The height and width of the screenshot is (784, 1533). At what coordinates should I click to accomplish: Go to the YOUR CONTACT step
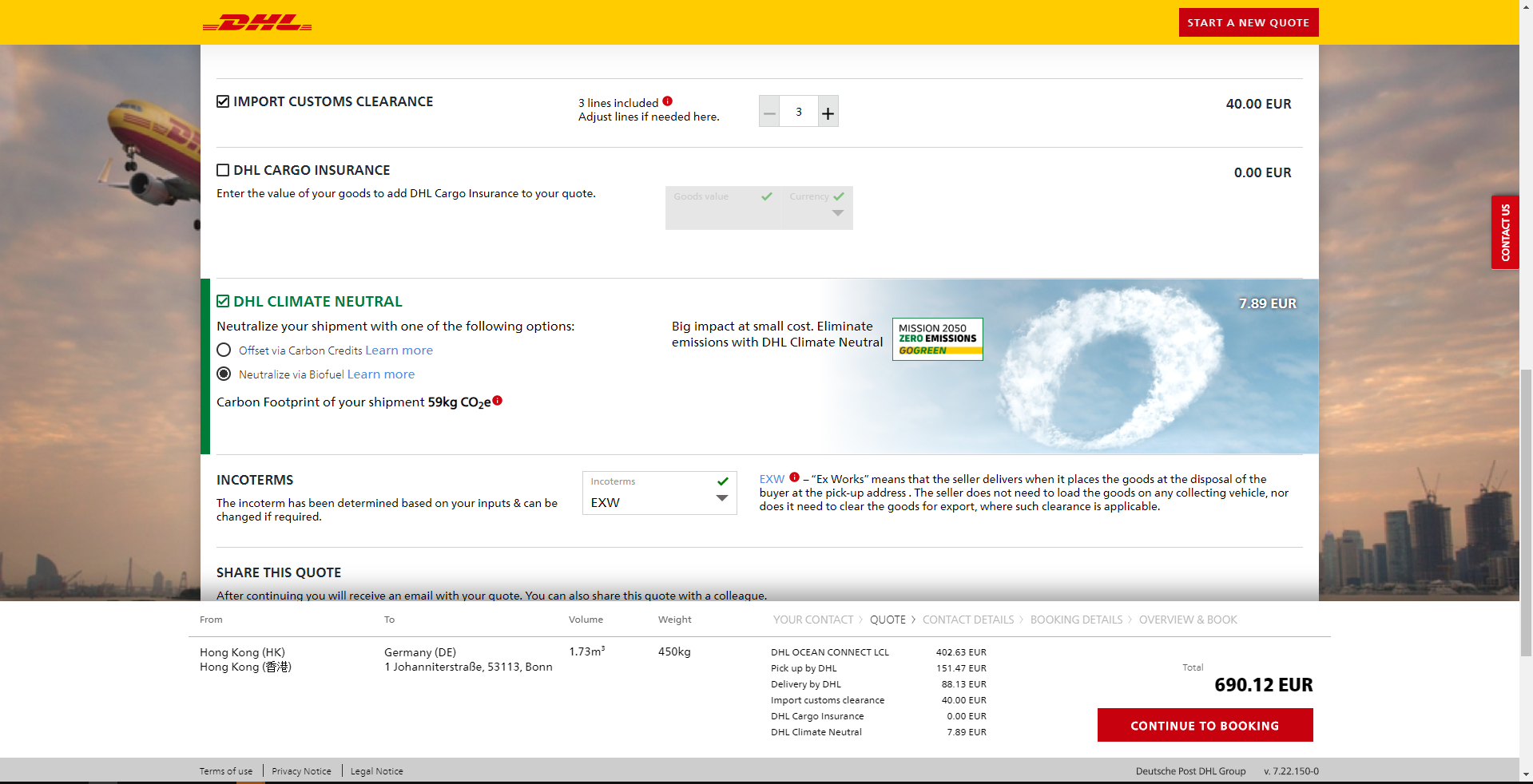[812, 620]
